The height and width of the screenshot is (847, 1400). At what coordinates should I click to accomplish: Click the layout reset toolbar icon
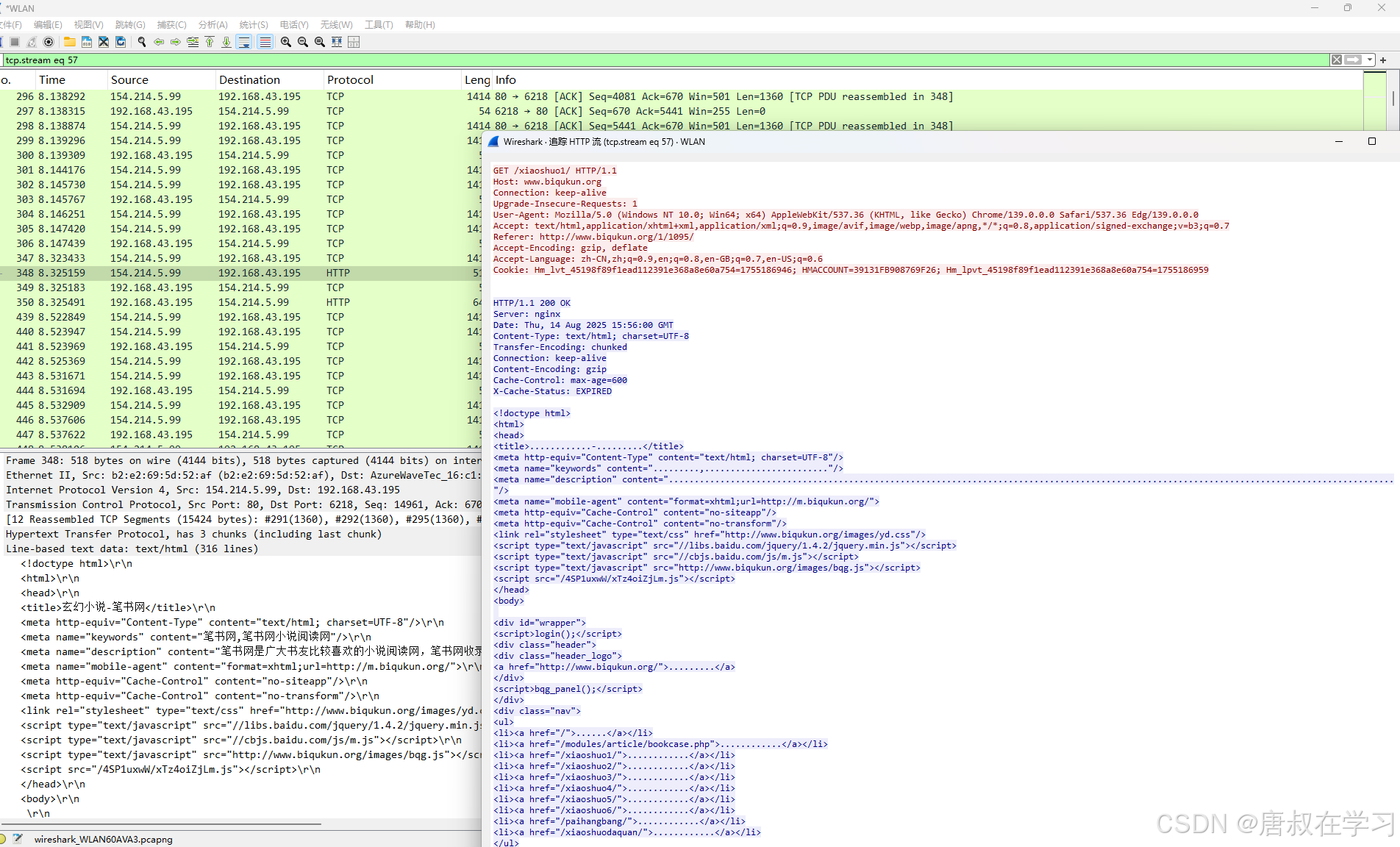point(354,42)
